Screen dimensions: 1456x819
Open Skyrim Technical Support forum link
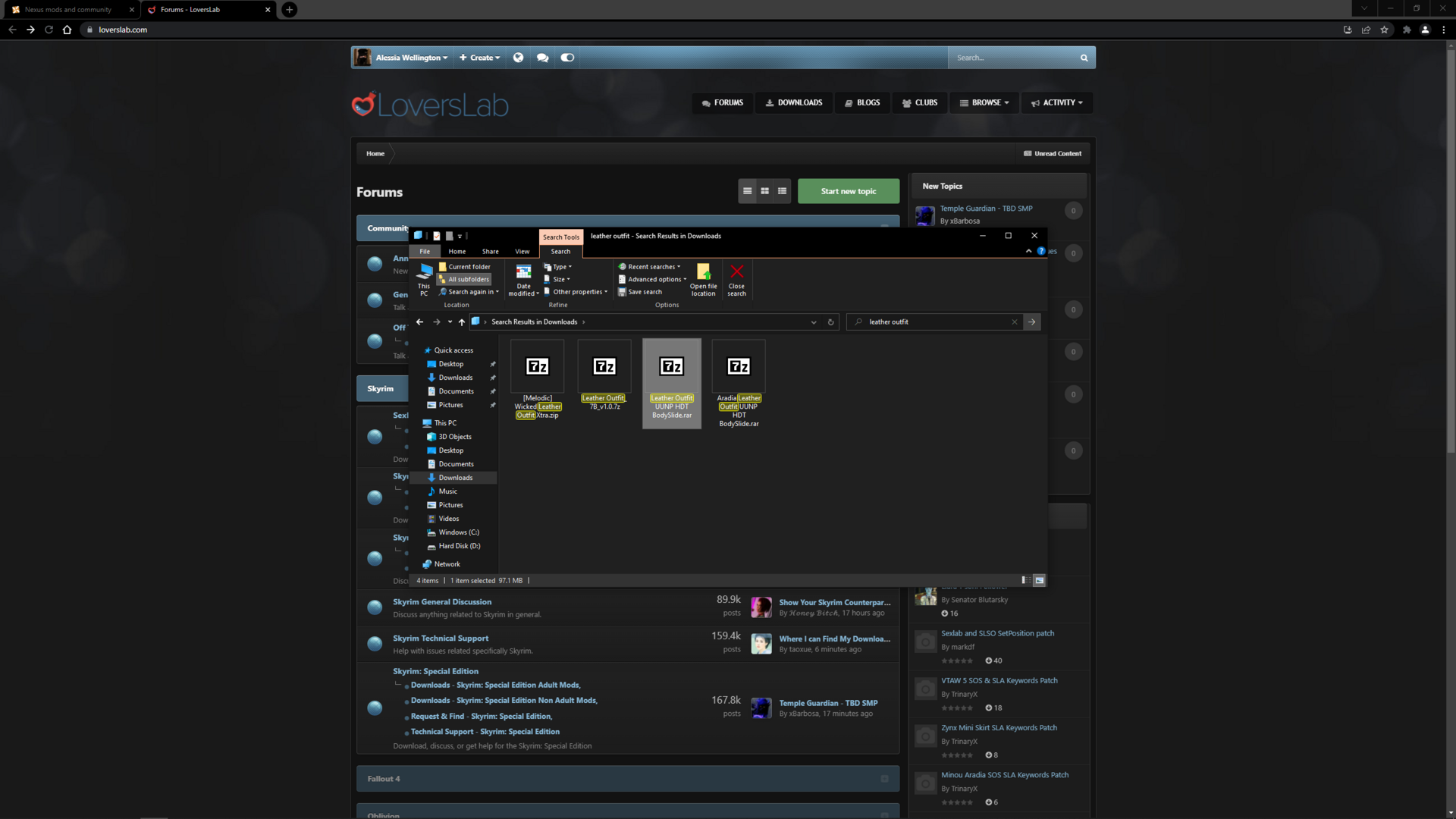pyautogui.click(x=441, y=639)
